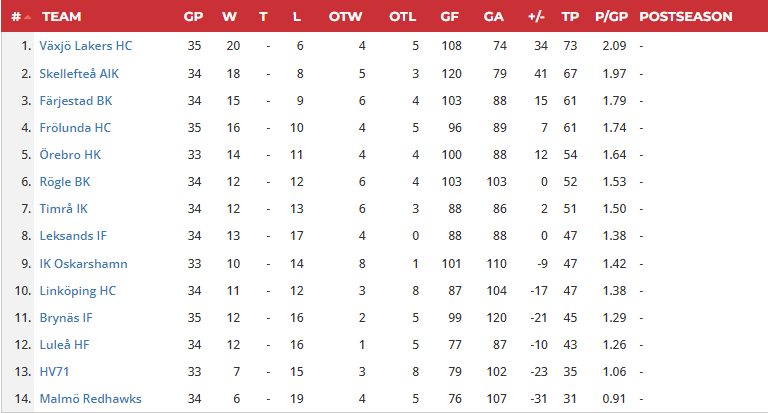Viewport: 768px width, 413px height.
Task: Click the Luleå HF team name
Action: [66, 344]
